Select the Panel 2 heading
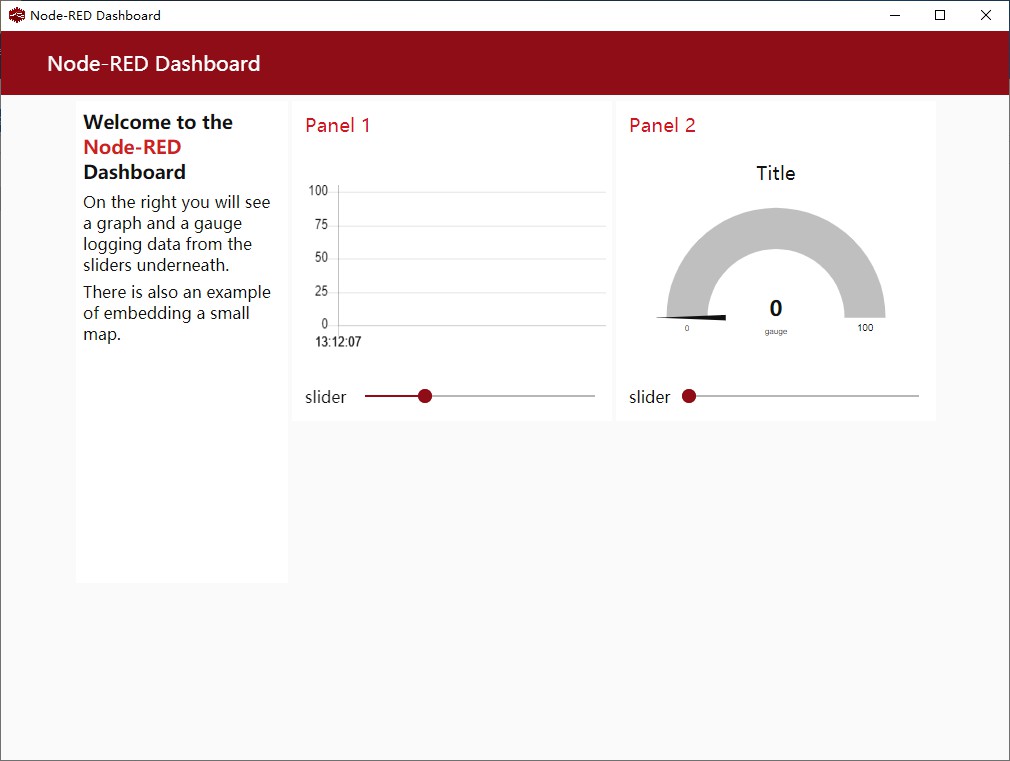 662,125
